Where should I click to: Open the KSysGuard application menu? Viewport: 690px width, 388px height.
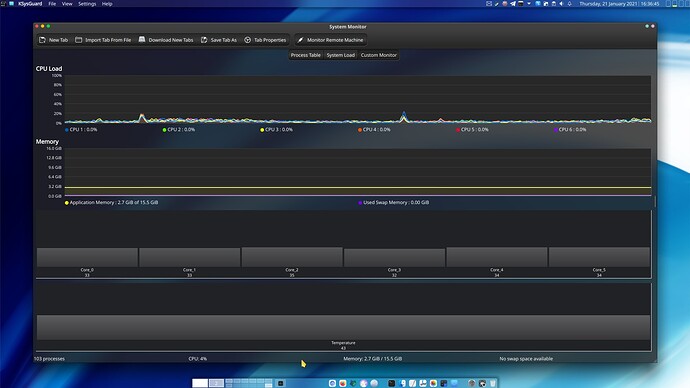pyautogui.click(x=30, y=4)
